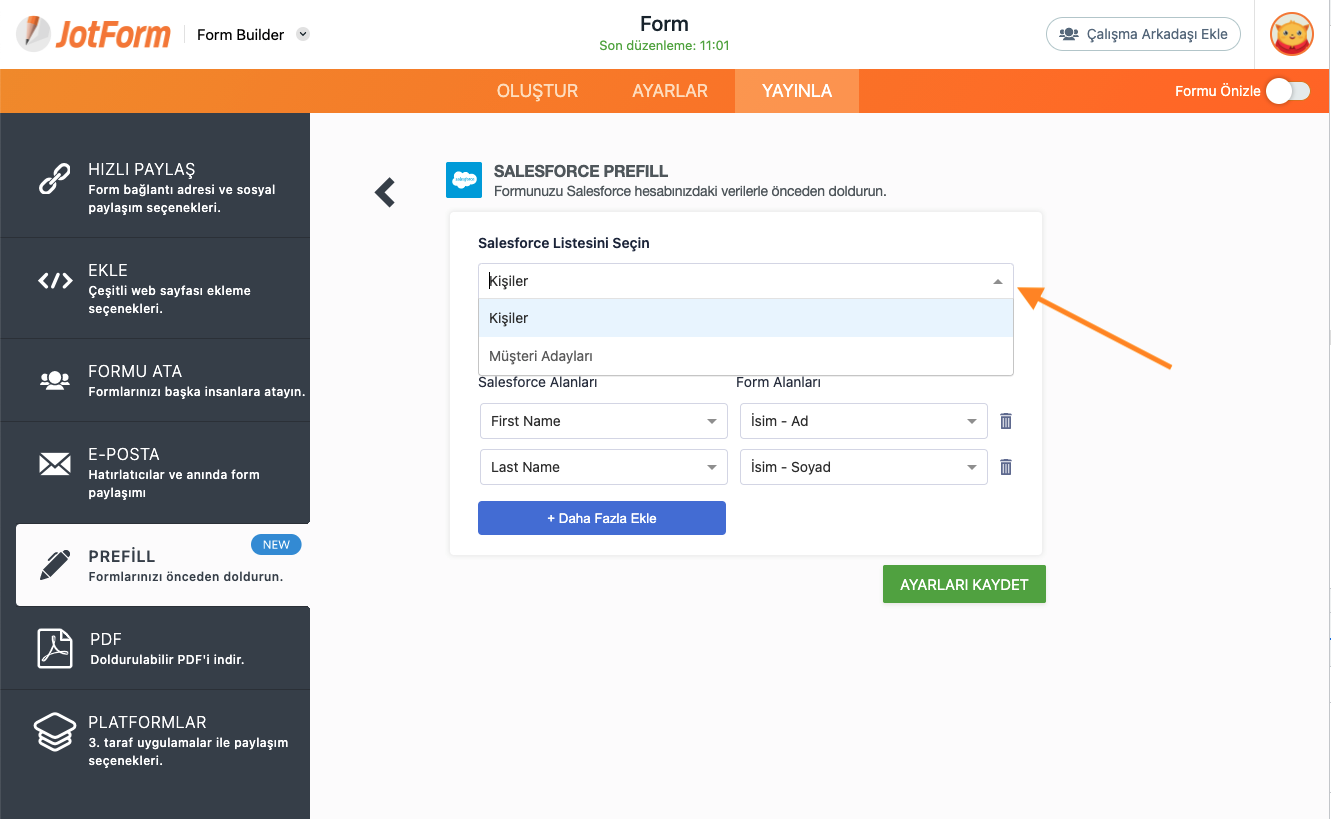Switch to the AYARLAR tab
The width and height of the screenshot is (1331, 819).
tap(670, 91)
